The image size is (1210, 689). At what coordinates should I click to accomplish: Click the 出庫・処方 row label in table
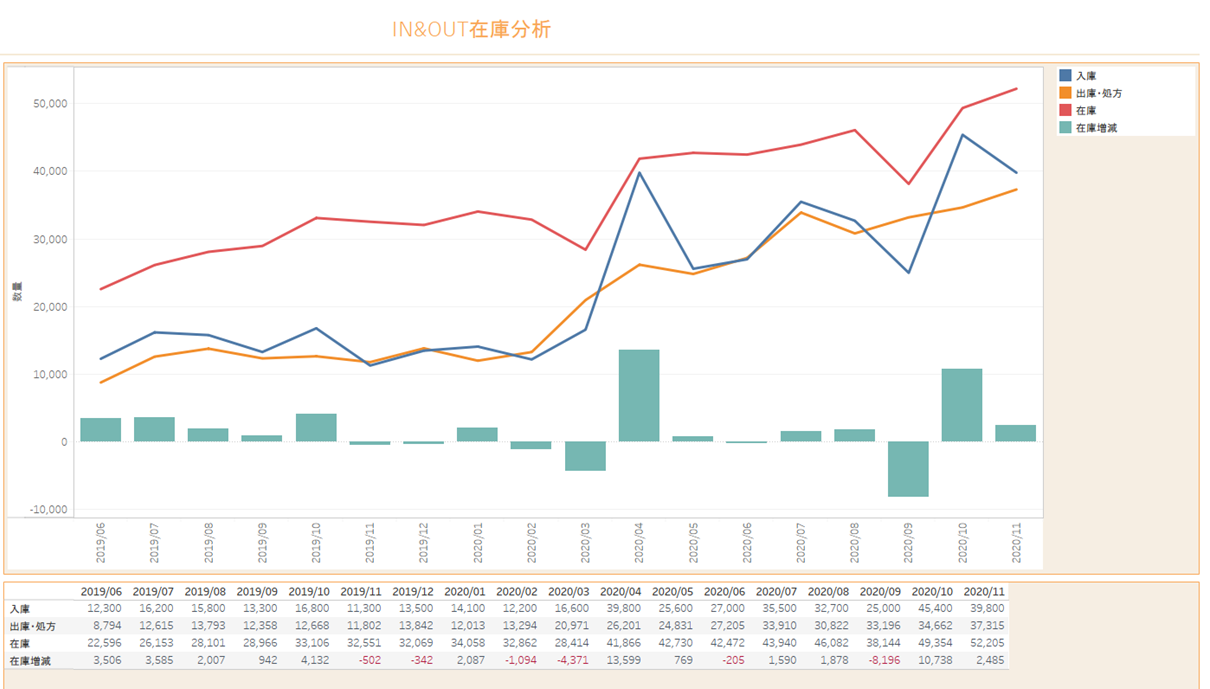pos(34,626)
